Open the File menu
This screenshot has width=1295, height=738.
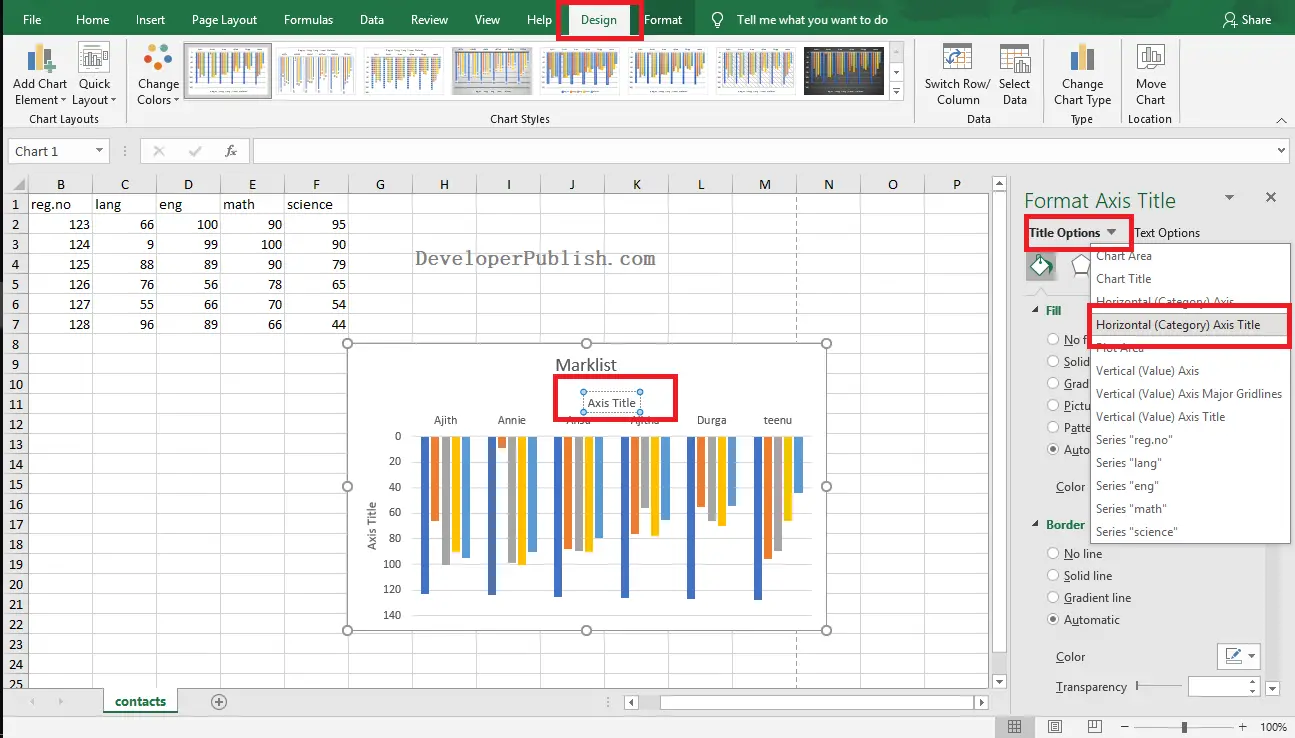tap(32, 20)
